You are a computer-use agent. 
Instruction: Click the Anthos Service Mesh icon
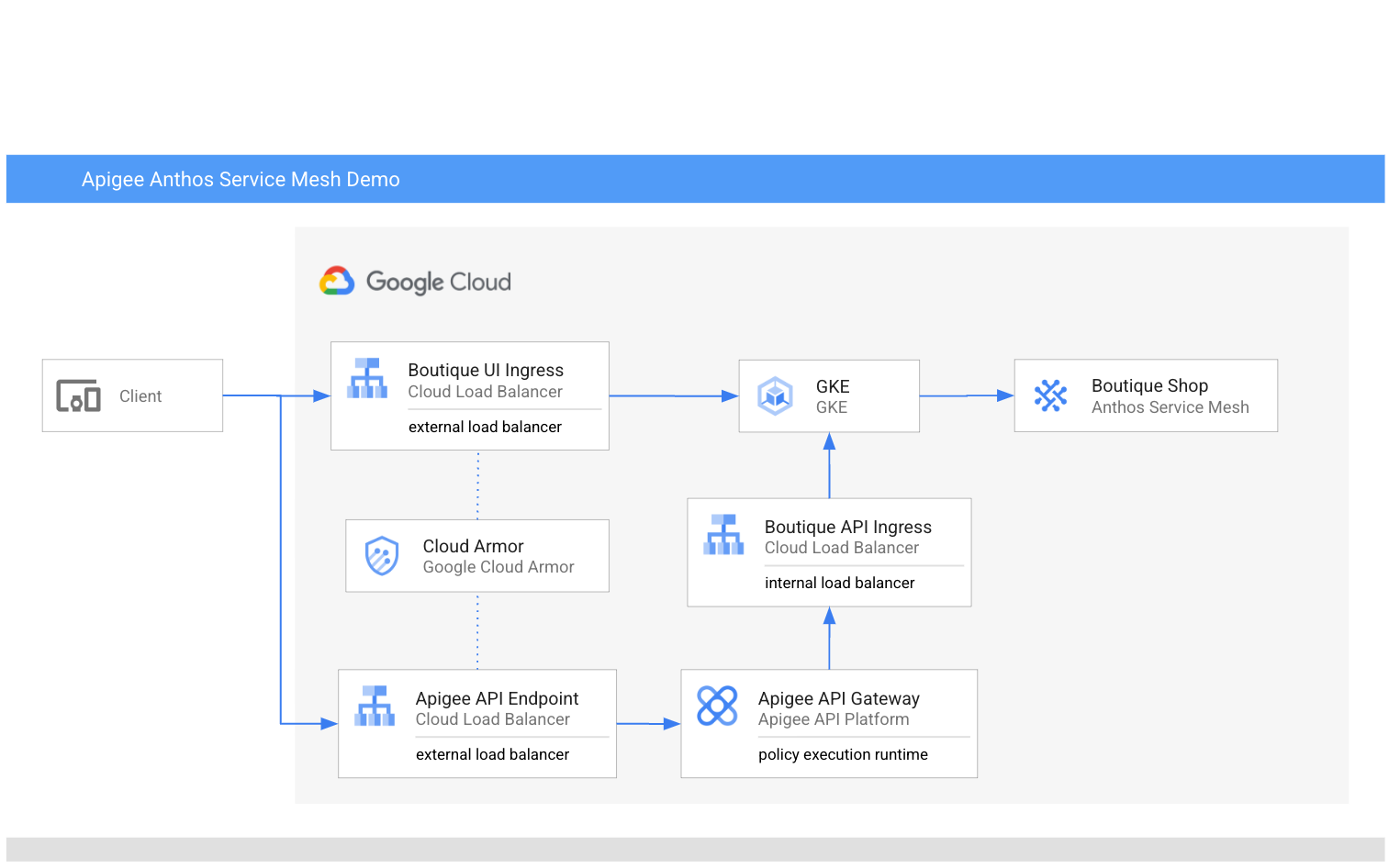(1050, 395)
